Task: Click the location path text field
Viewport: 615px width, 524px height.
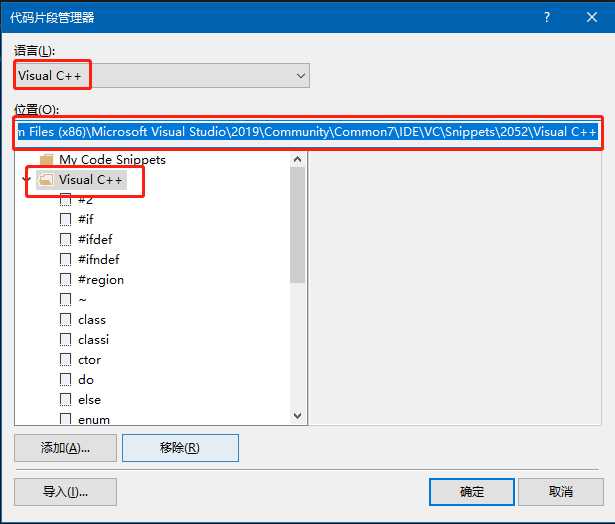Action: 308,132
